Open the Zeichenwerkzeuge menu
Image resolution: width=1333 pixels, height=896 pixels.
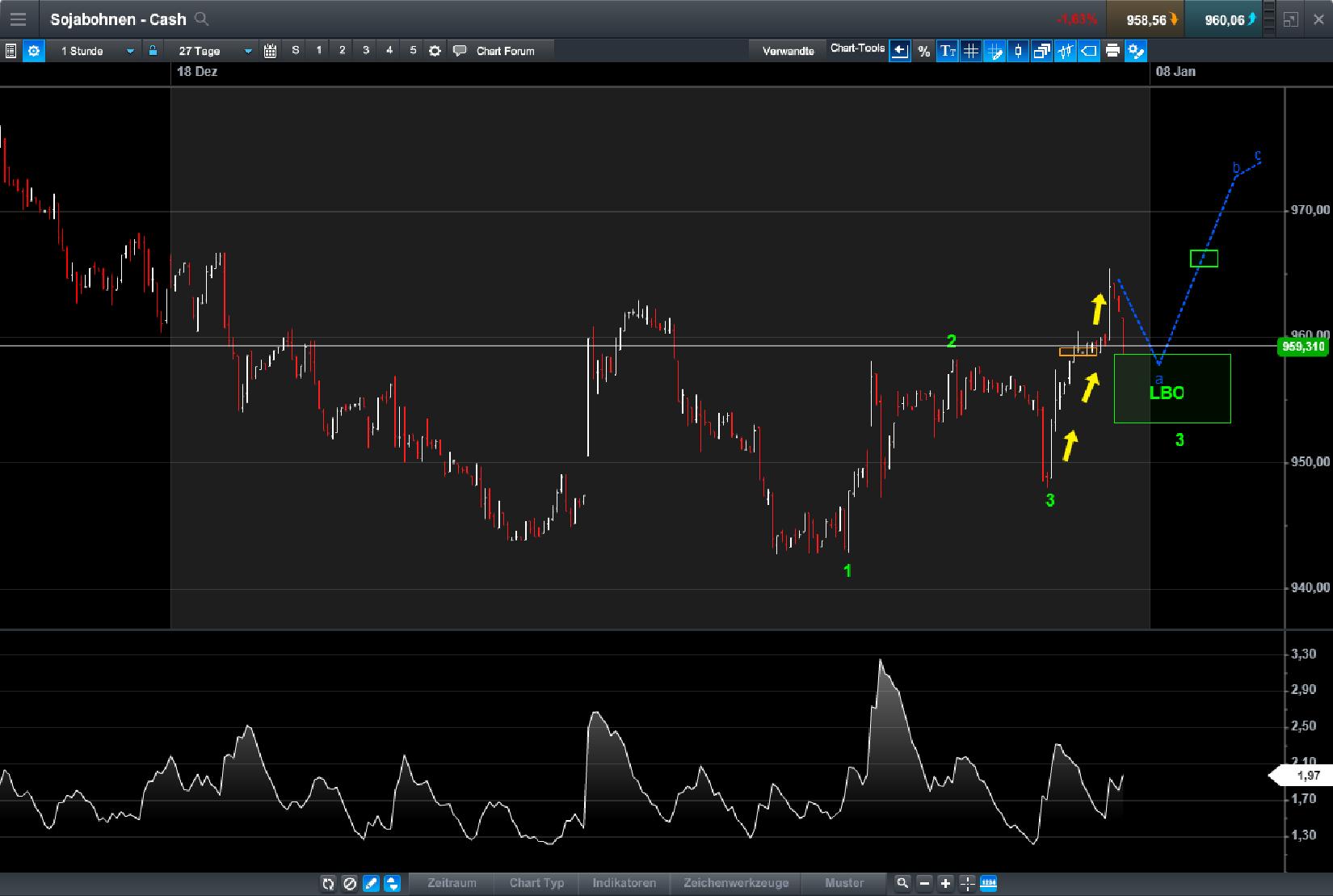click(x=736, y=883)
